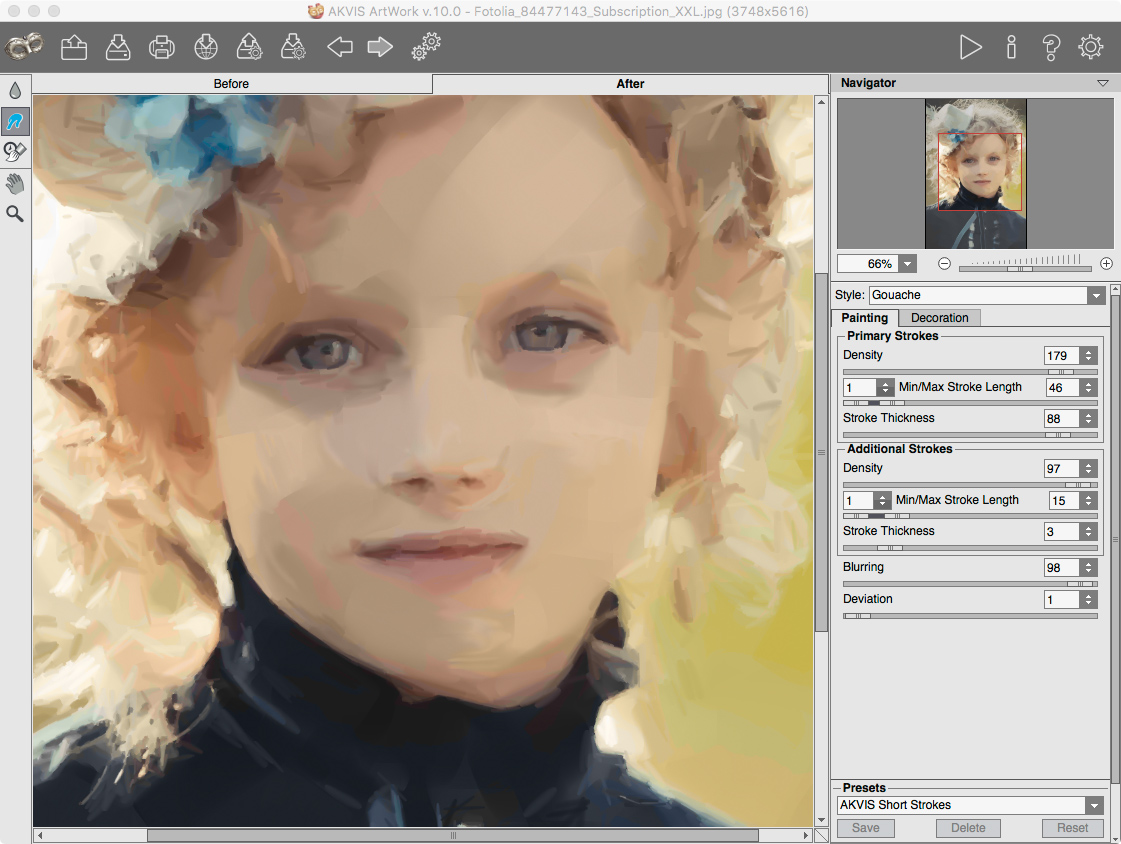Select the Zoom magnifier tool
The height and width of the screenshot is (844, 1121).
(15, 214)
